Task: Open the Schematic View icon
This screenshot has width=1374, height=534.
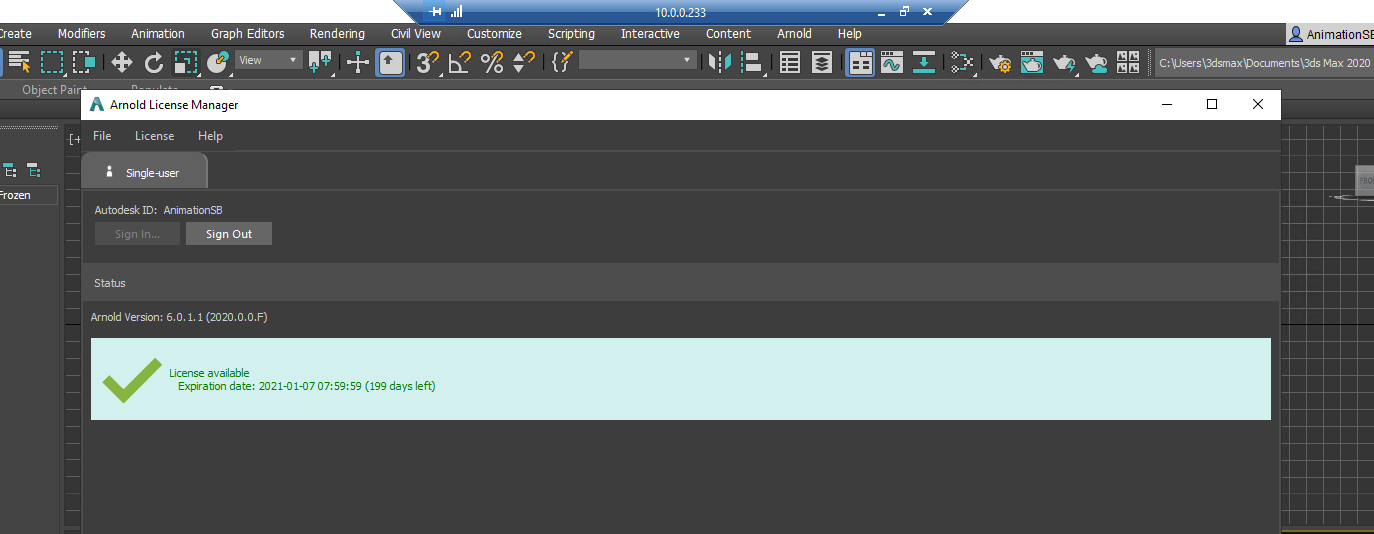Action: click(x=924, y=62)
